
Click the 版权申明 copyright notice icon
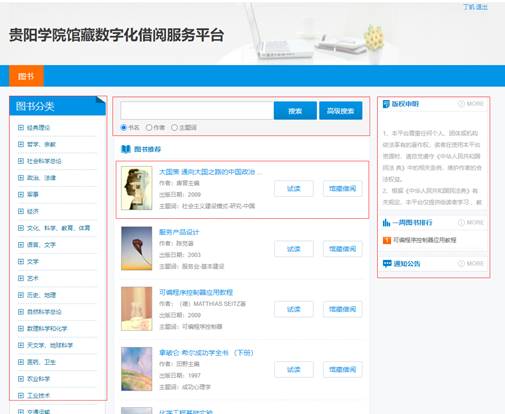click(x=386, y=104)
